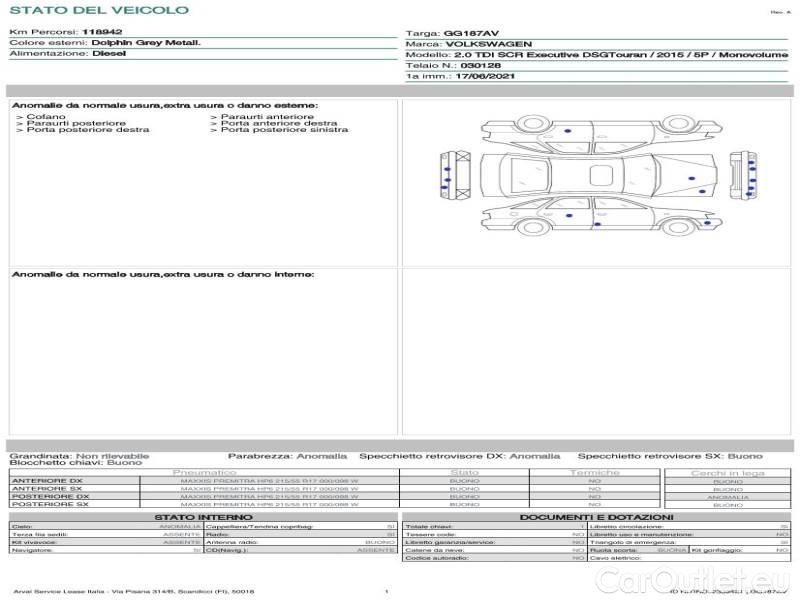Click the 'Cavo elettrico:' row label

click(615, 558)
